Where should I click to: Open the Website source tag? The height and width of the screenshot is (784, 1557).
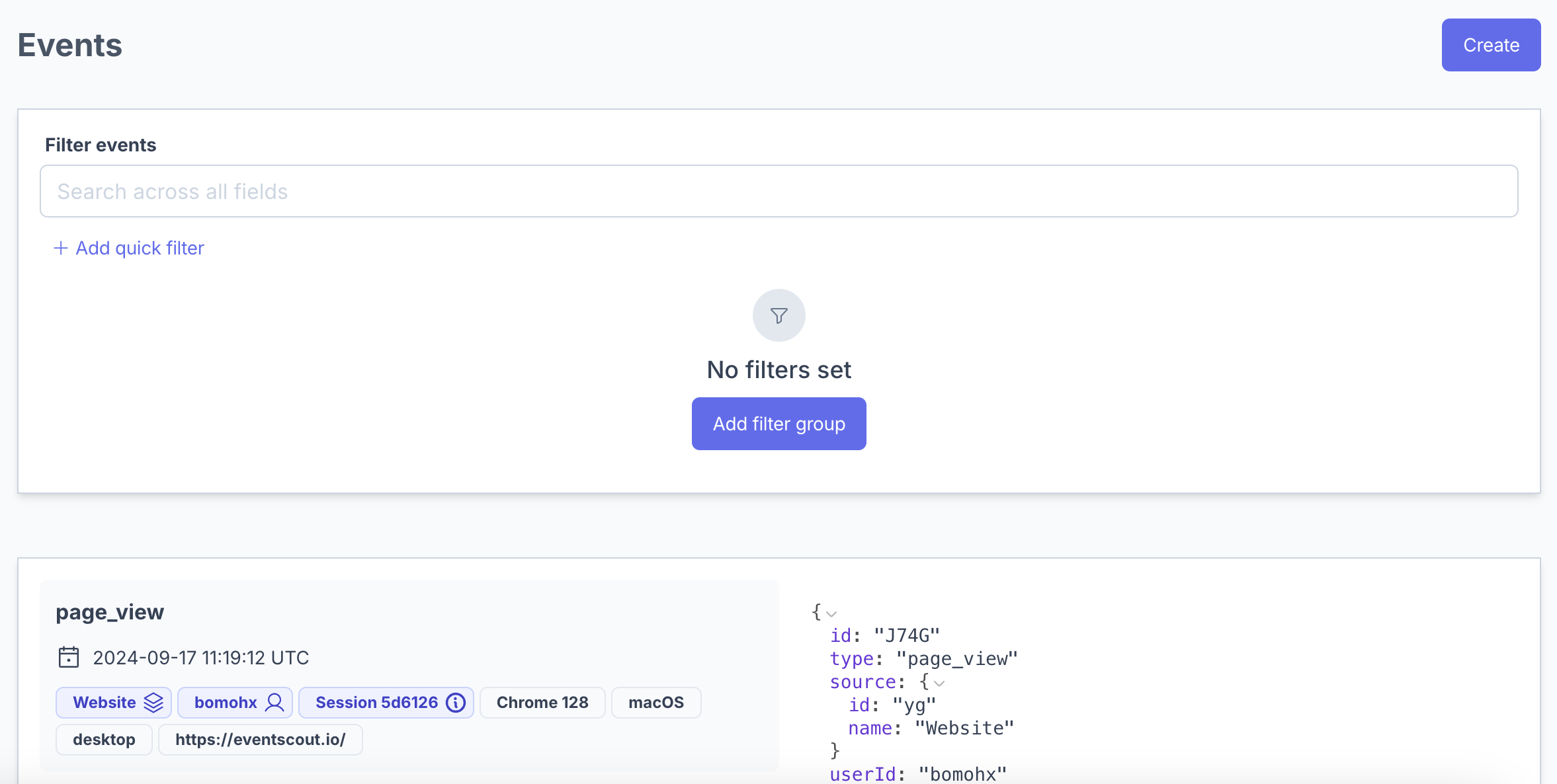click(104, 702)
